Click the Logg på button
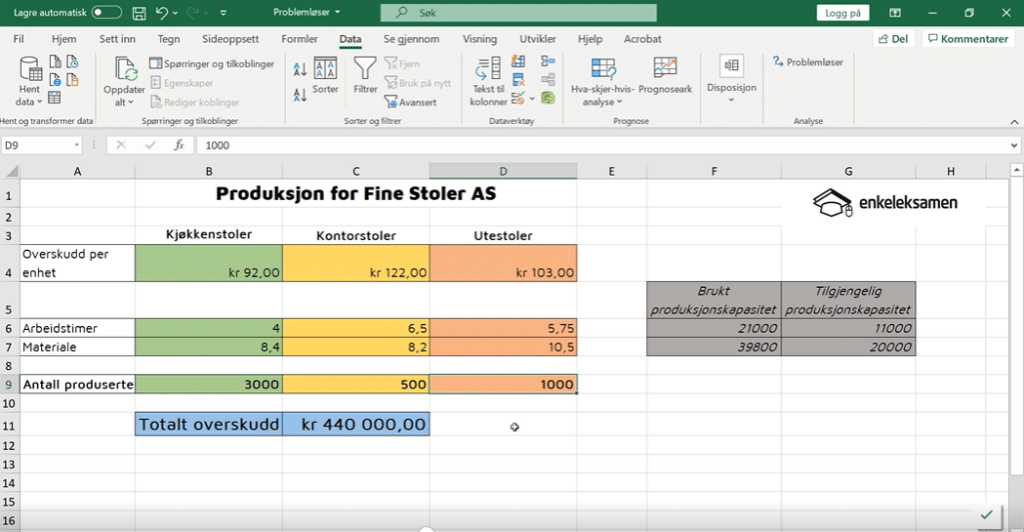Image resolution: width=1024 pixels, height=532 pixels. click(x=842, y=13)
